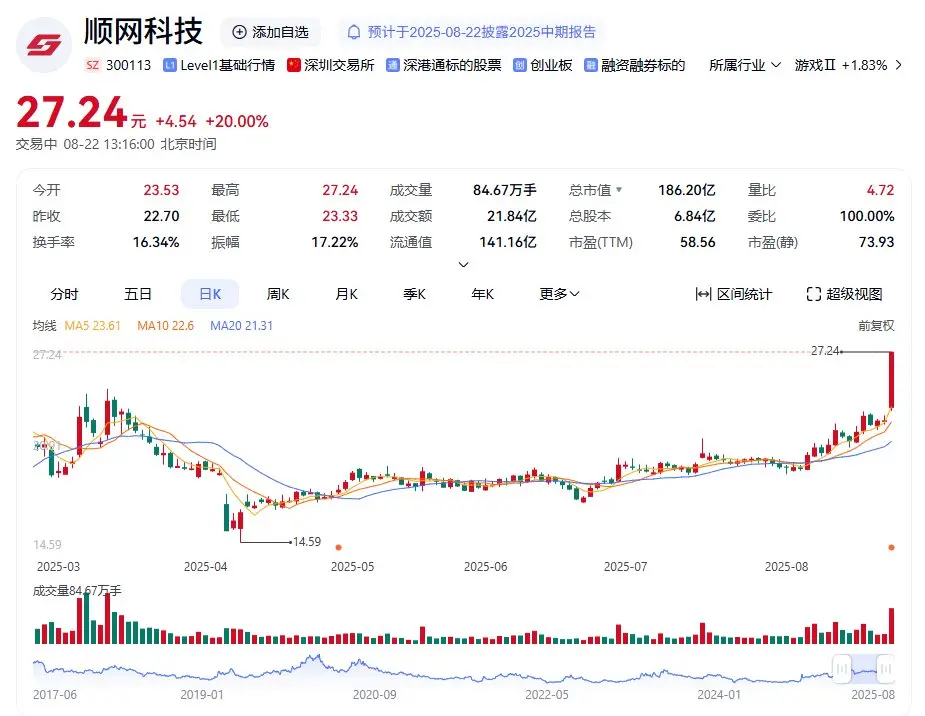This screenshot has height=716, width=925.
Task: Open 超级视图 super view
Action: 844,294
